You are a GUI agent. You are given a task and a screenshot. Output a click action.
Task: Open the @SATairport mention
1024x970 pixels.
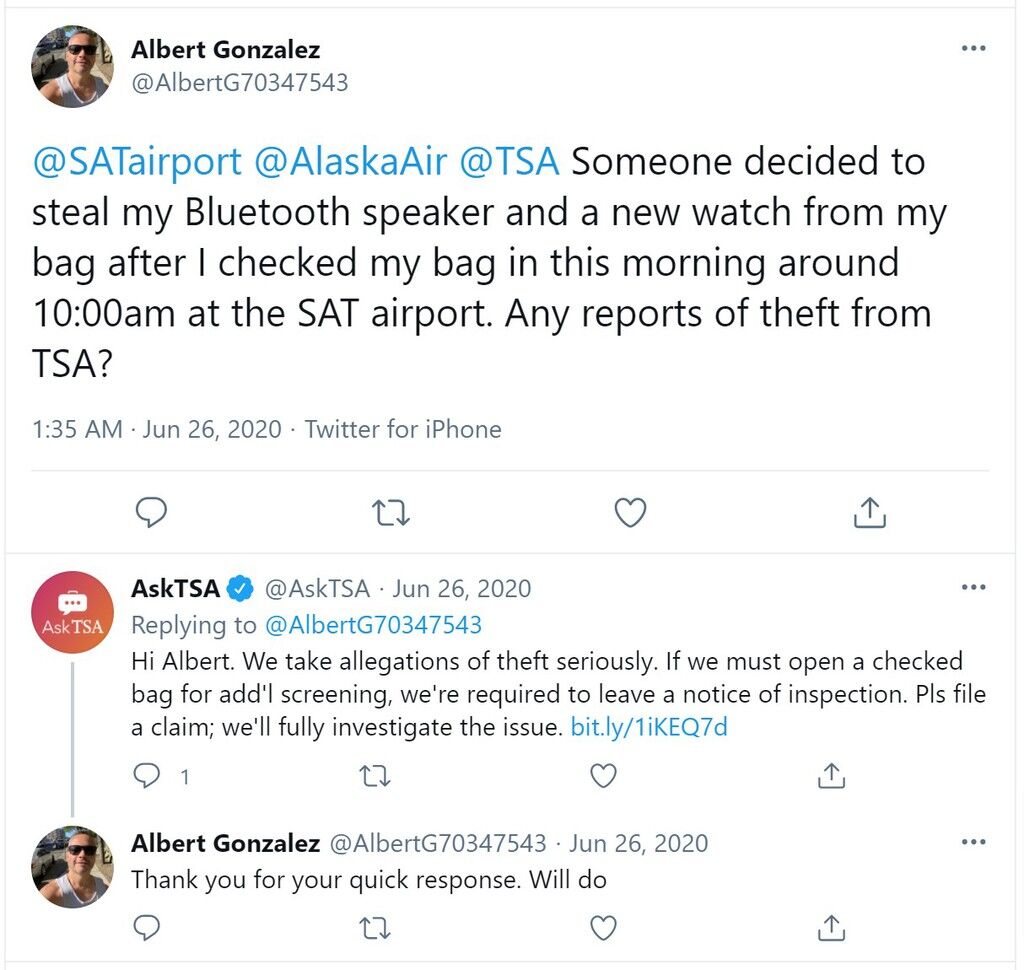pyautogui.click(x=137, y=162)
